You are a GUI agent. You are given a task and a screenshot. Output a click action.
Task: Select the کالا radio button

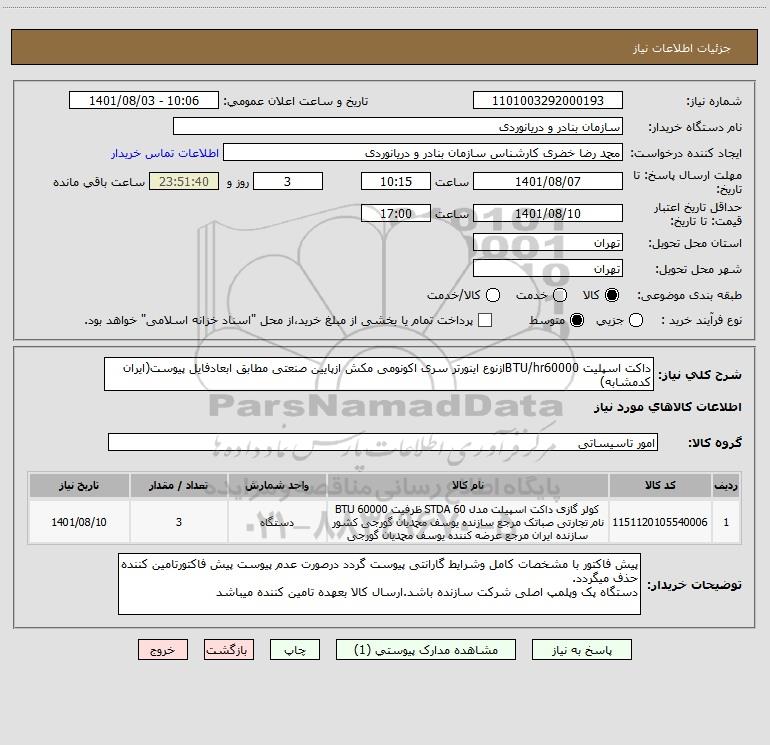click(612, 295)
